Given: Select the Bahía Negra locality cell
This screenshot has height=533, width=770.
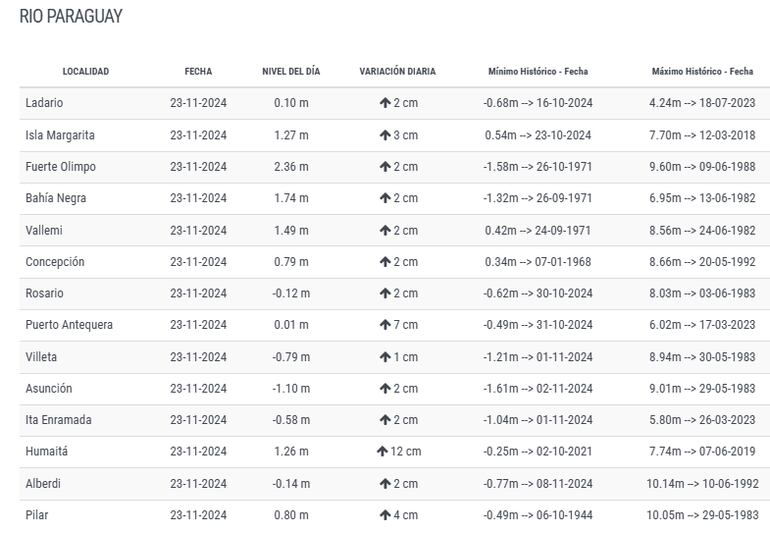Looking at the screenshot, I should tap(56, 198).
